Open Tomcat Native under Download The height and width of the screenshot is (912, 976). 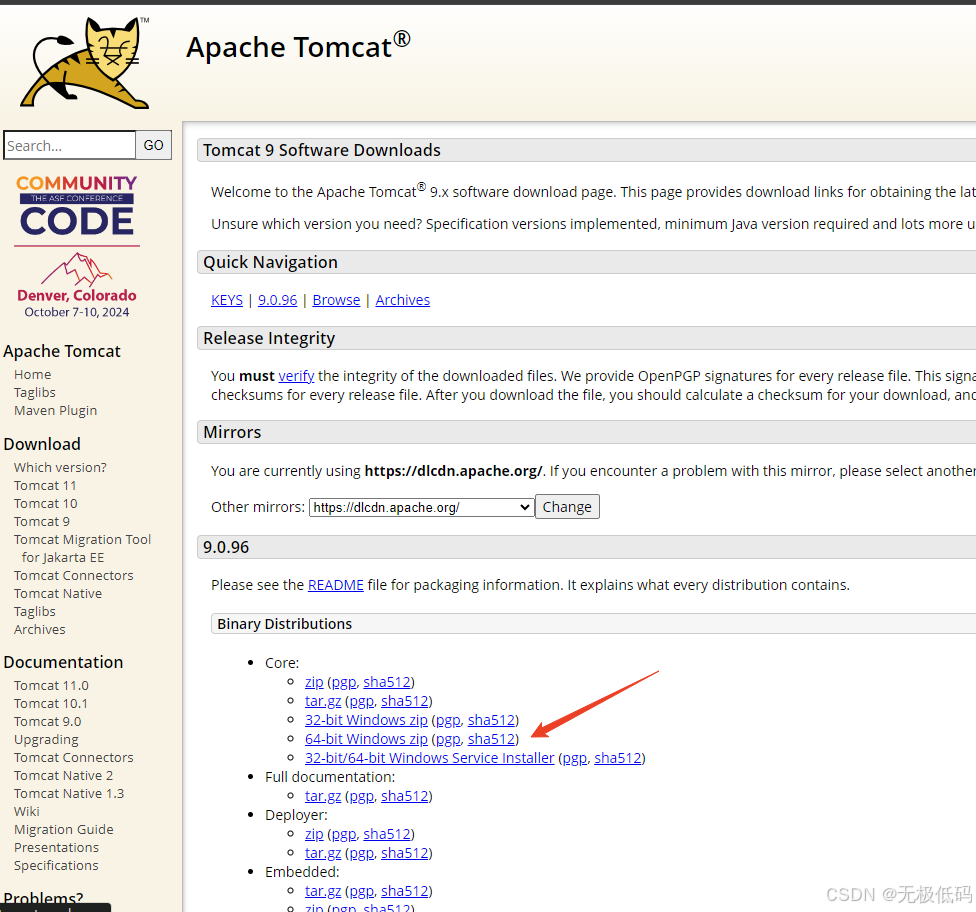(x=58, y=594)
